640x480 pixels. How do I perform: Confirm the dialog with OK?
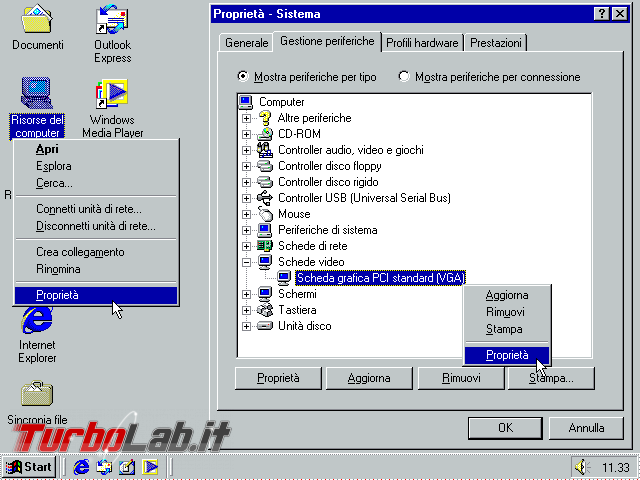point(505,428)
